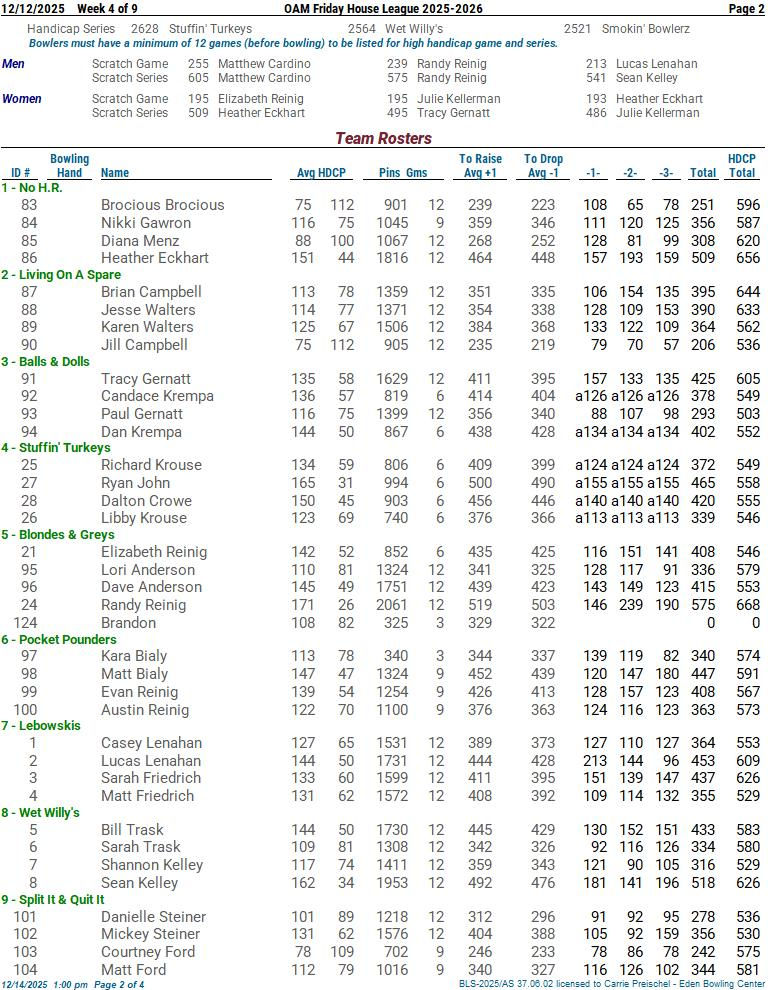Click the 'Week 4 of 9' text
Viewport: 768px width, 990px height.
[107, 9]
